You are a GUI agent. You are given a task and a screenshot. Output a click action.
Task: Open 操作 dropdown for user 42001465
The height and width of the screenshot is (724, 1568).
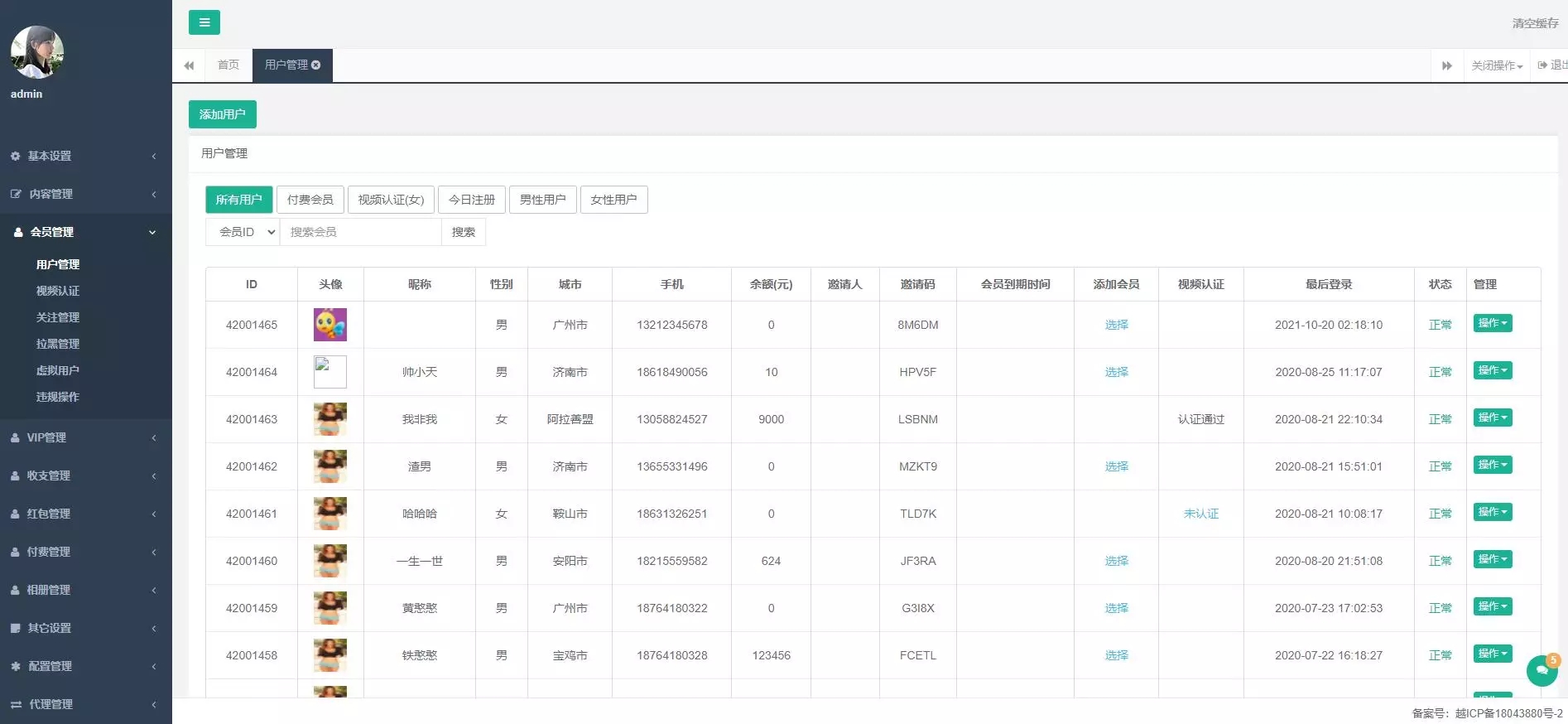pos(1493,323)
